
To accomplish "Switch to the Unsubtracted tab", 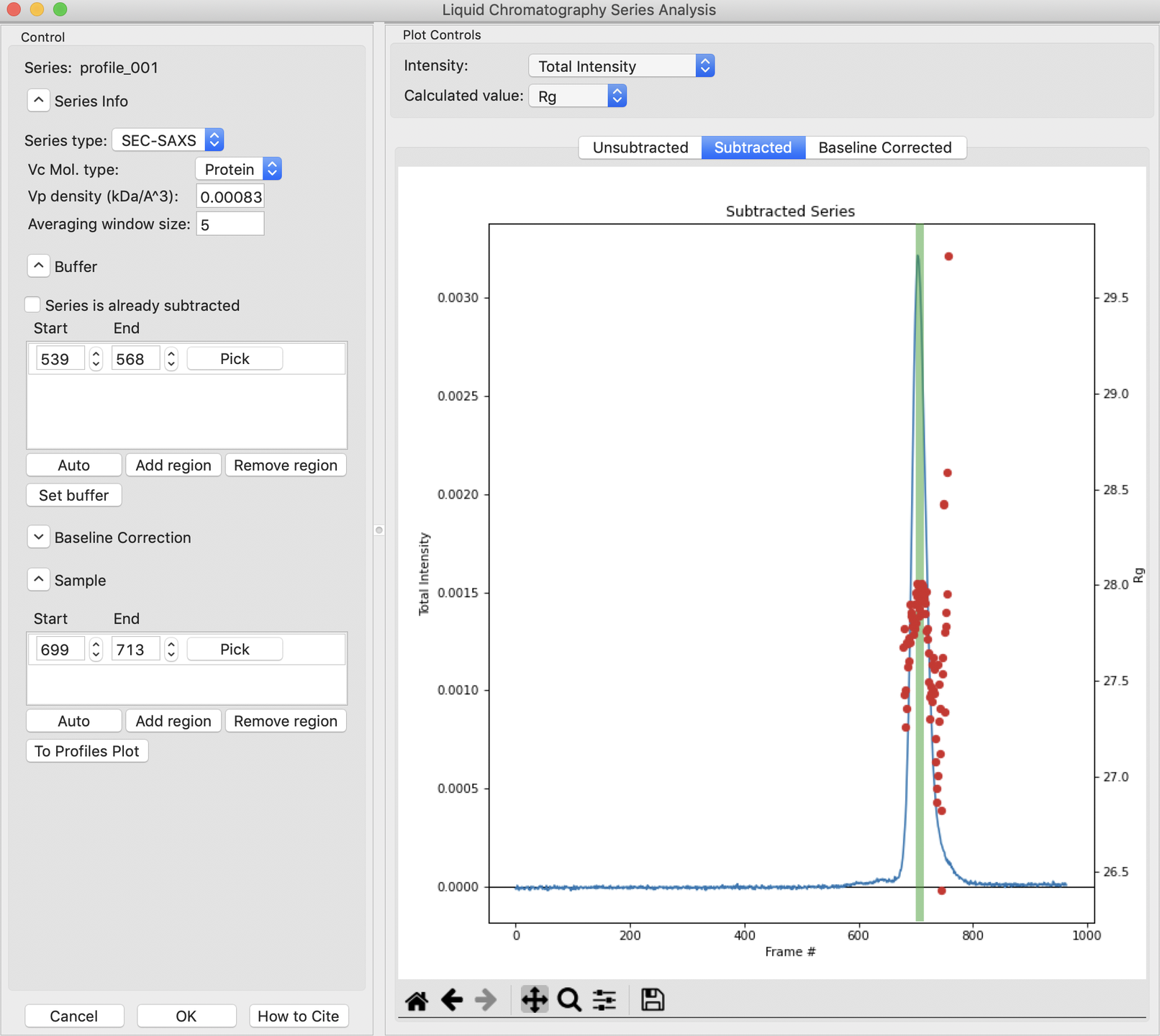I will [x=640, y=147].
